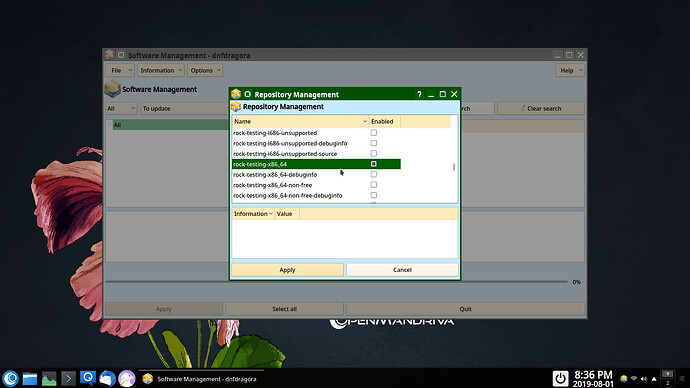Close the Repository Management dialog
The image size is (690, 388).
[x=454, y=94]
